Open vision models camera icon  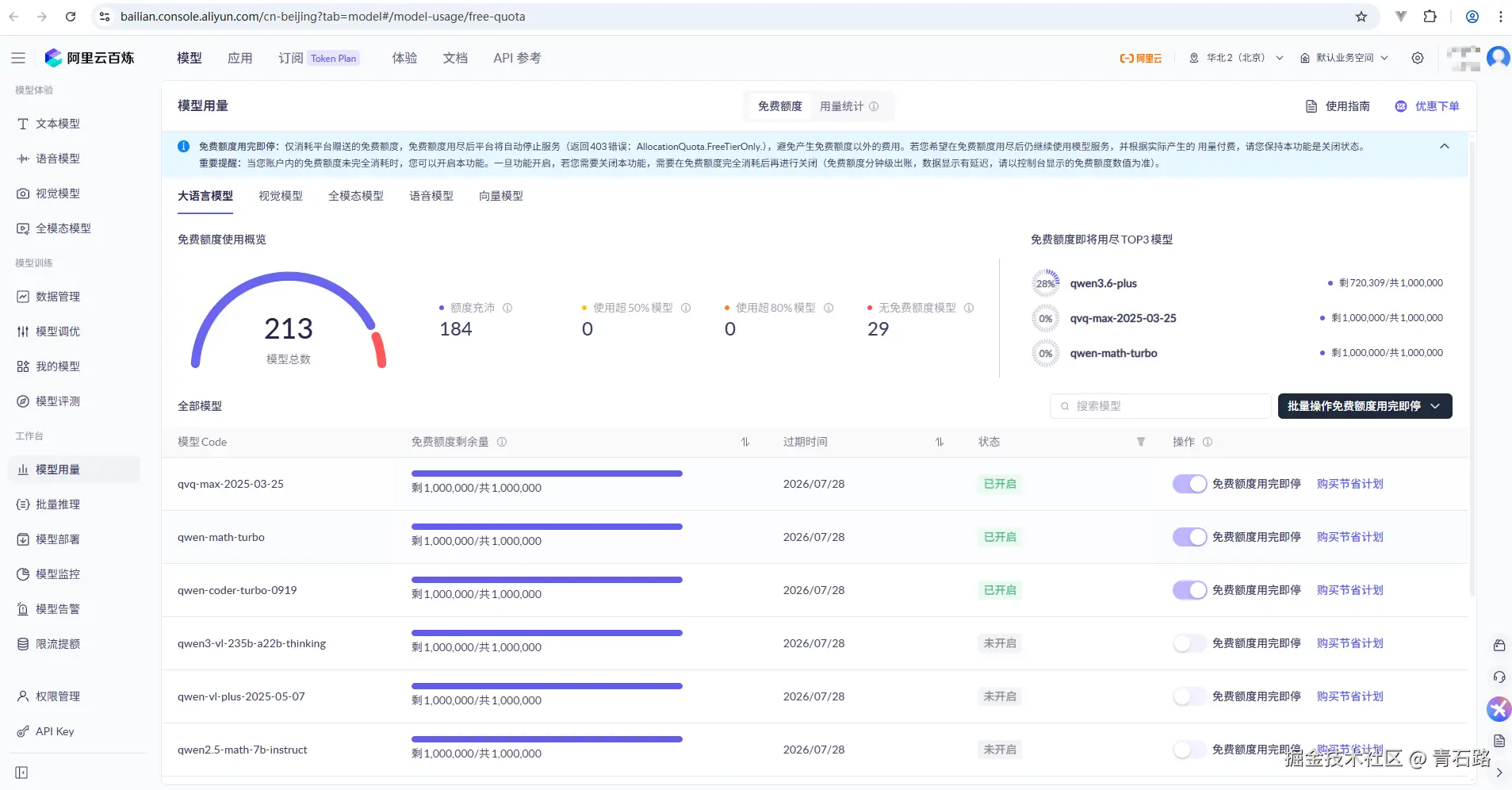(x=23, y=194)
